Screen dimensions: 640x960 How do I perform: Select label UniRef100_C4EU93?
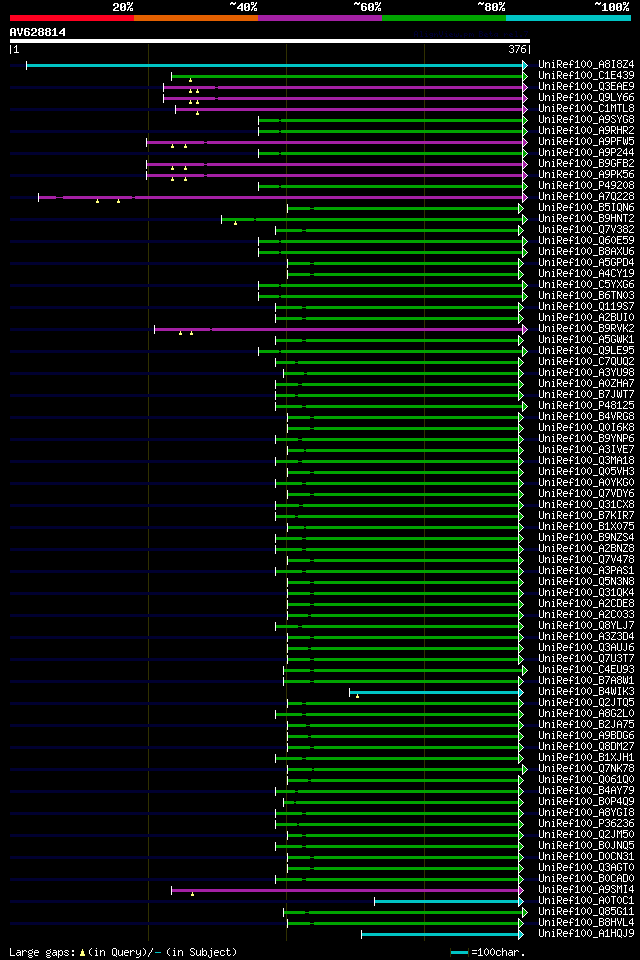click(586, 670)
